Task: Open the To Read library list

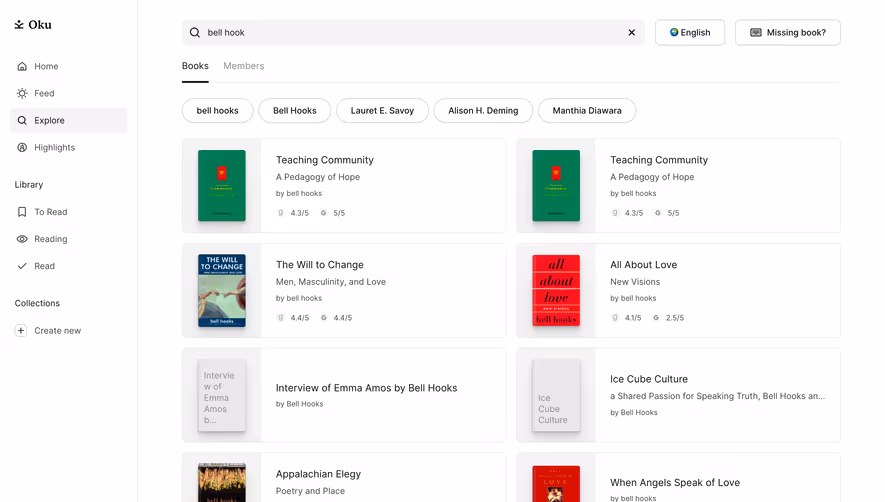Action: point(68,212)
